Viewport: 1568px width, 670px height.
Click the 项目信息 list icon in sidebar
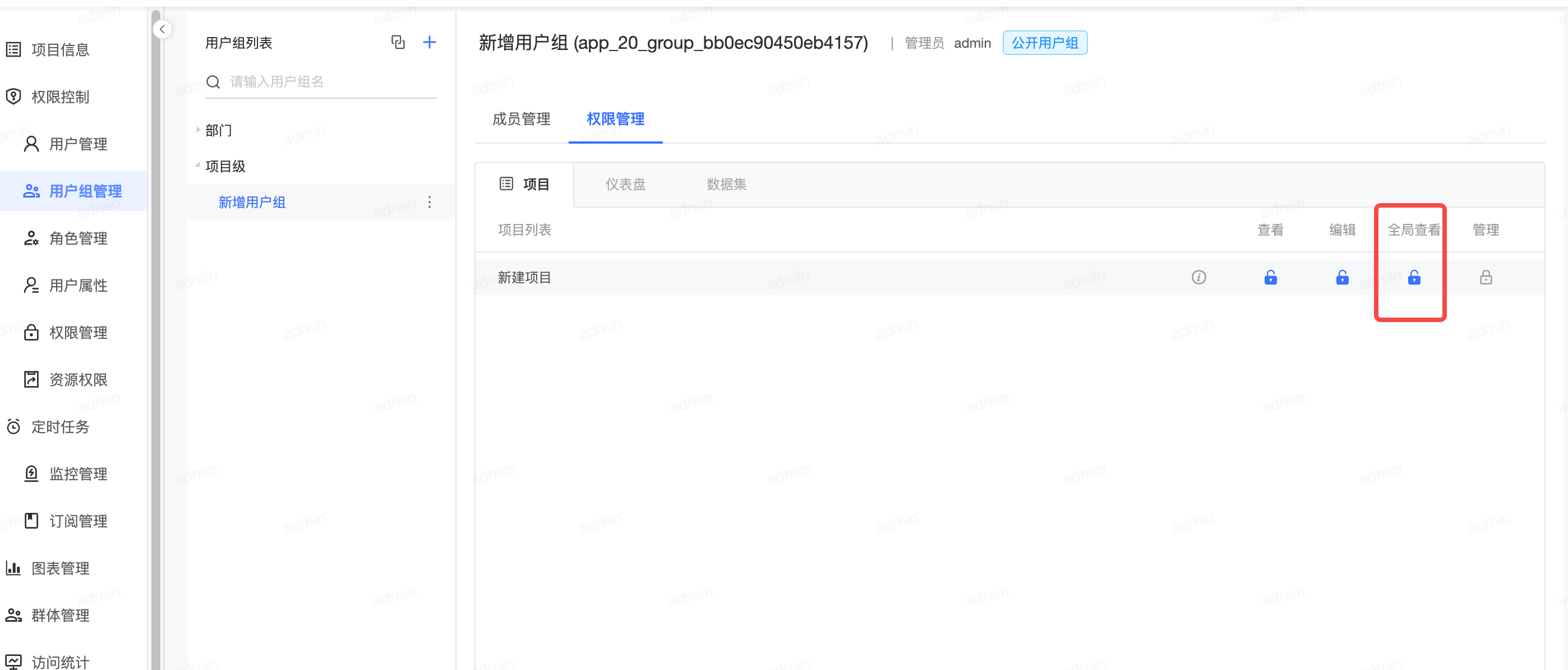pos(13,49)
